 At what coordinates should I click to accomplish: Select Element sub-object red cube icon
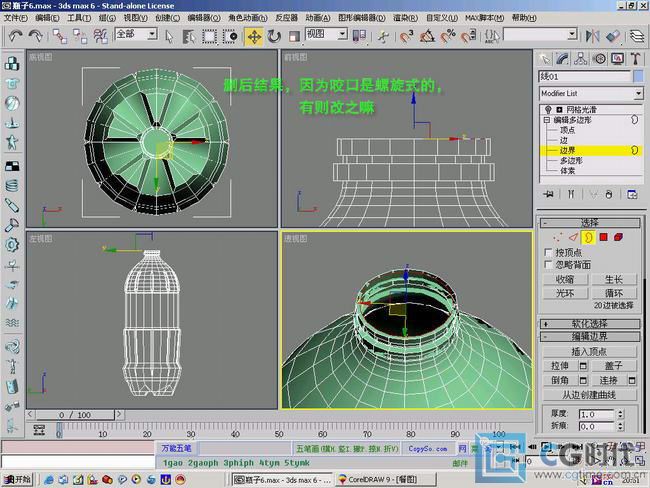pyautogui.click(x=618, y=237)
